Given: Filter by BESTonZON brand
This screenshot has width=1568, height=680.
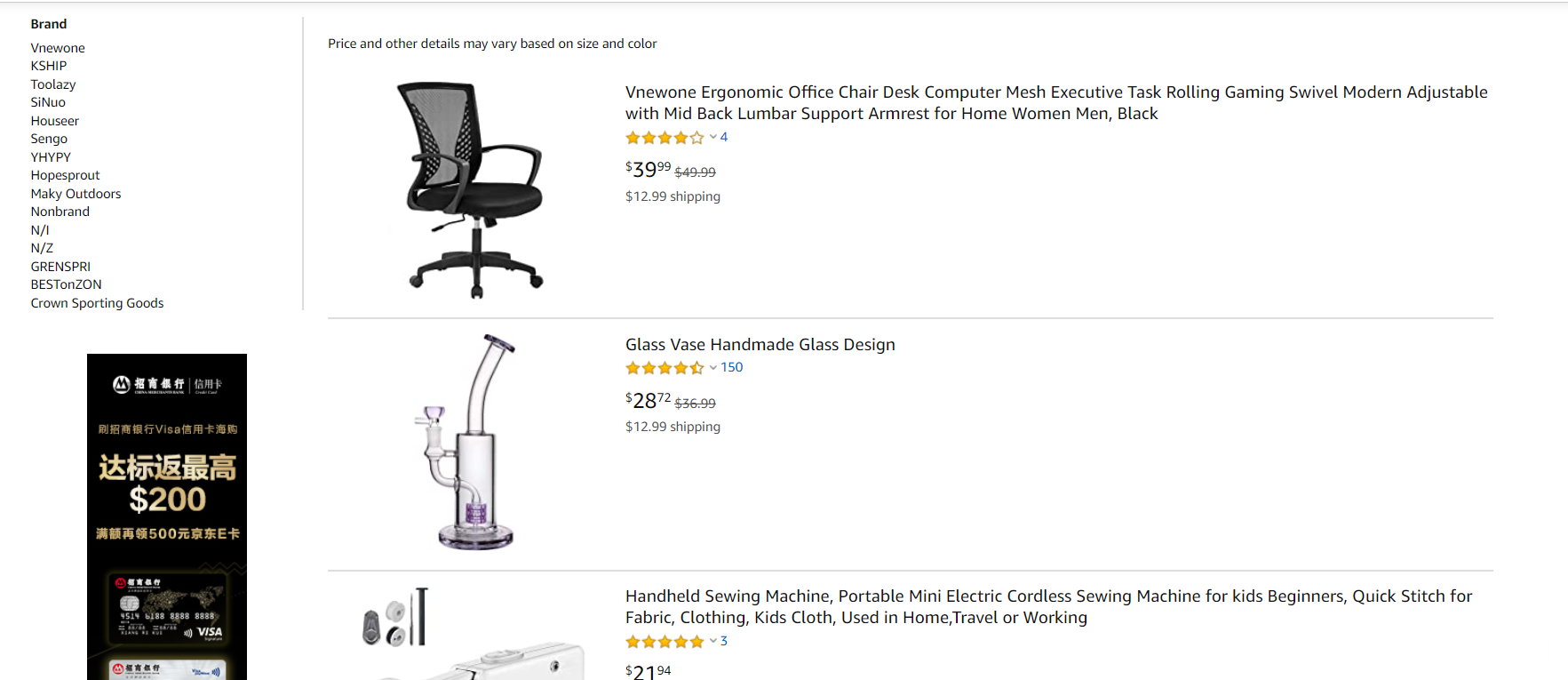Looking at the screenshot, I should click(x=66, y=284).
